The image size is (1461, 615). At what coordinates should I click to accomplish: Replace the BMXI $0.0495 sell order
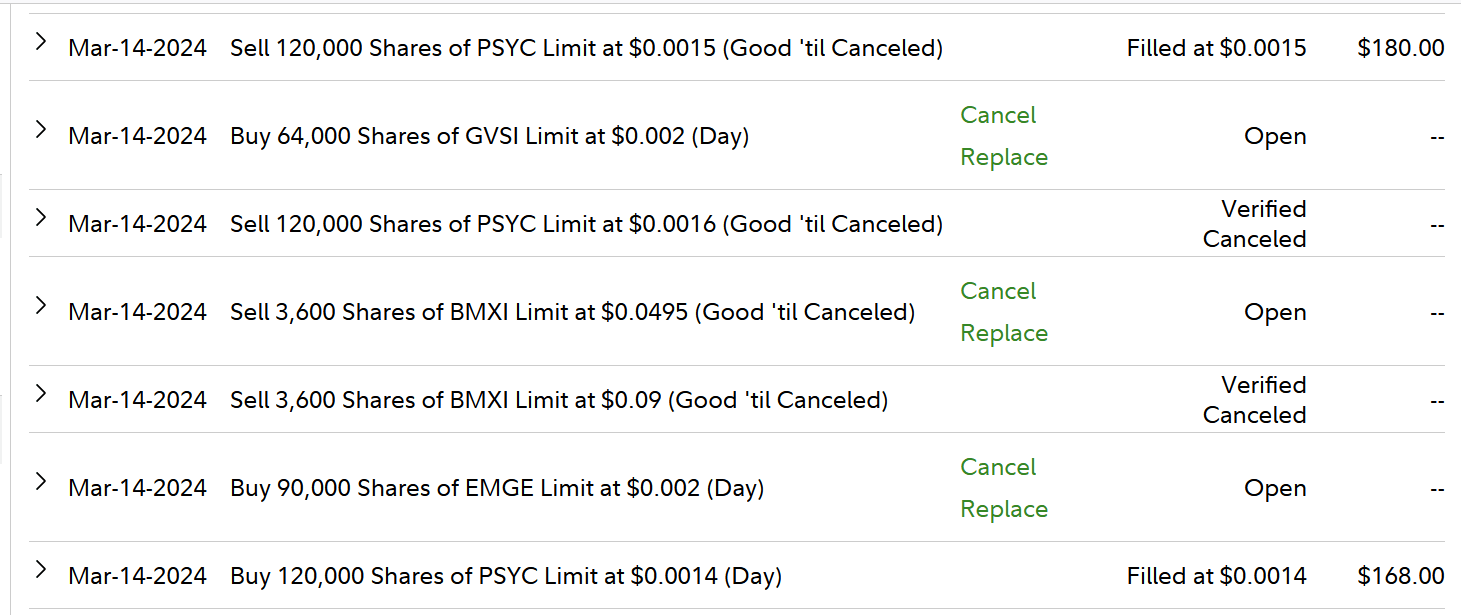pyautogui.click(x=1004, y=333)
